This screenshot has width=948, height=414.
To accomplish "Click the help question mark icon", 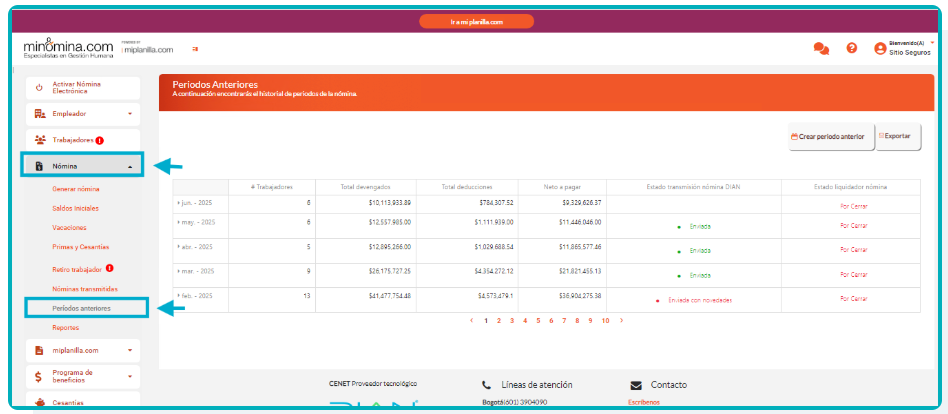I will pos(852,48).
